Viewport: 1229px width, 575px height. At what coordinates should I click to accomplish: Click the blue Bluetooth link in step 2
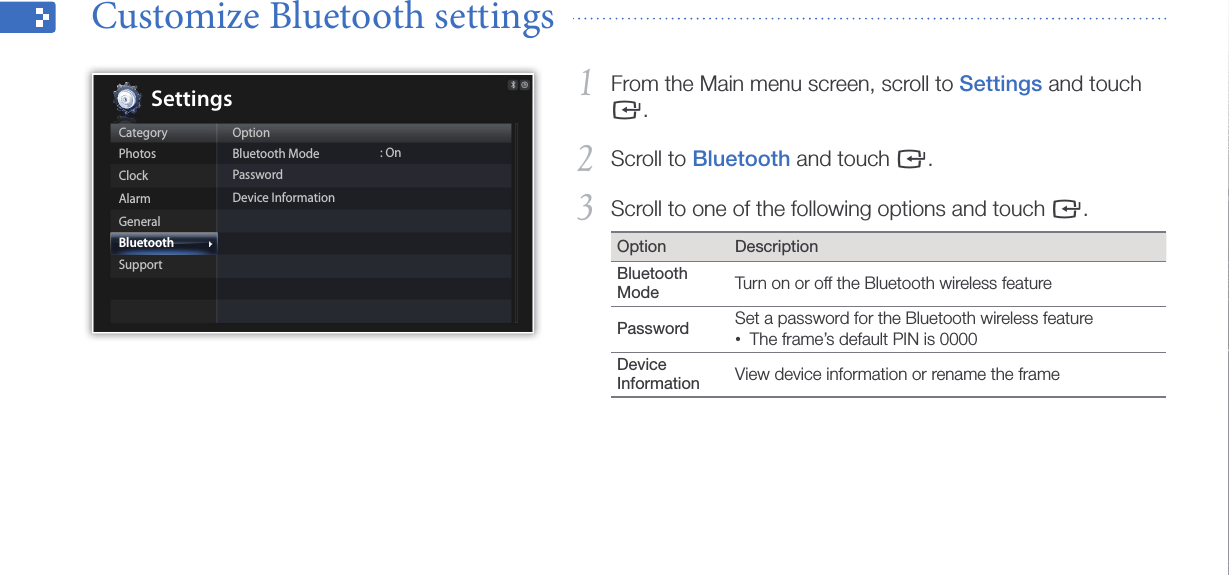pyautogui.click(x=741, y=159)
